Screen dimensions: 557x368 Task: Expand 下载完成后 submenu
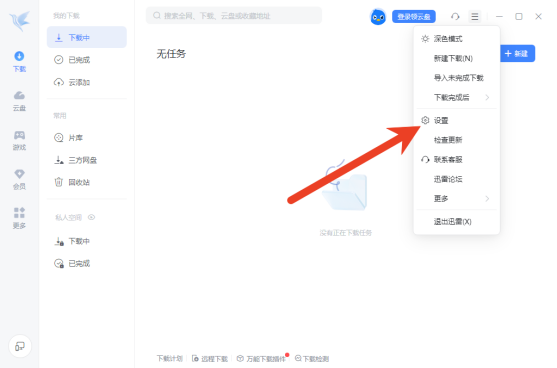coord(457,97)
